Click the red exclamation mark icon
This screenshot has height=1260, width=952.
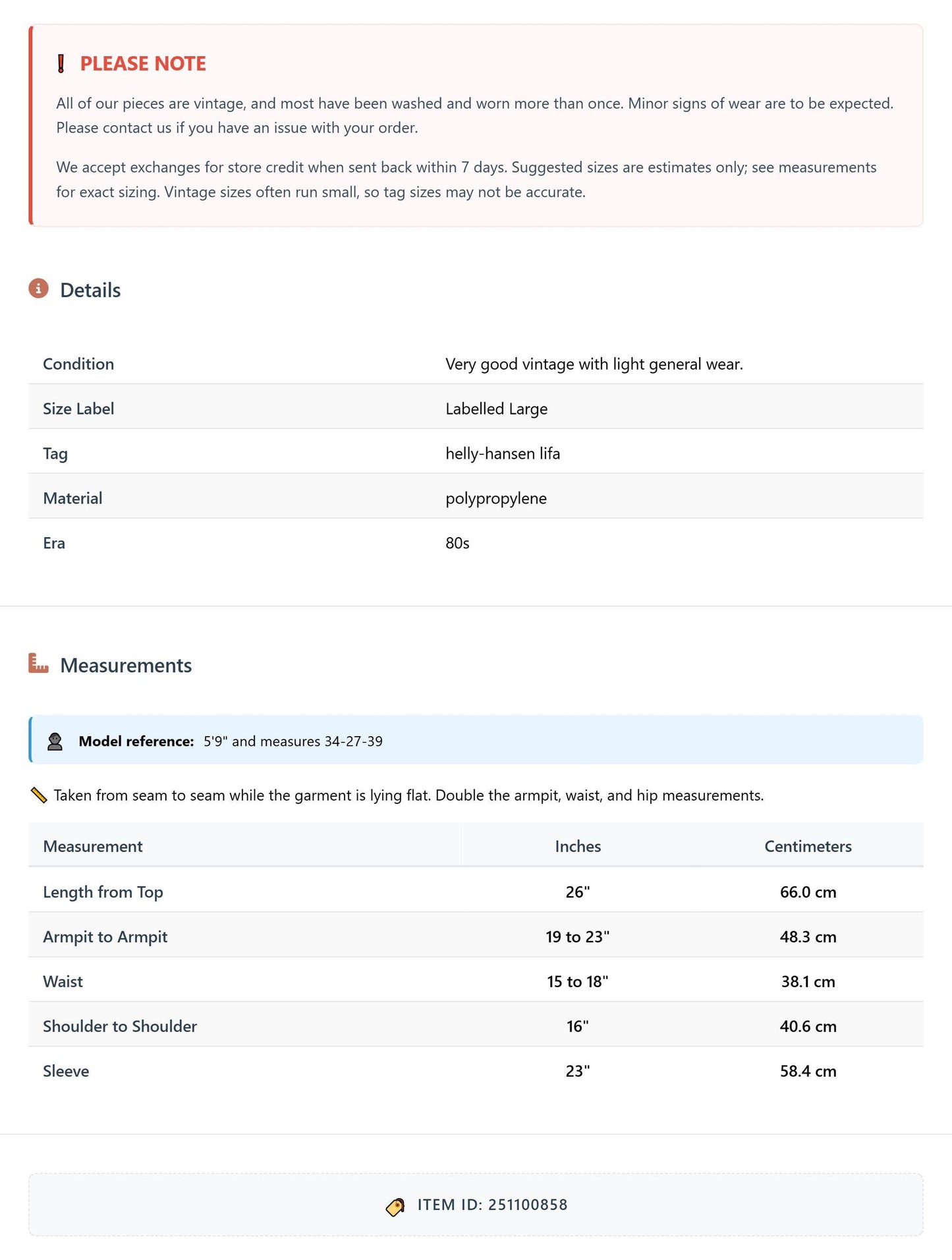(61, 64)
